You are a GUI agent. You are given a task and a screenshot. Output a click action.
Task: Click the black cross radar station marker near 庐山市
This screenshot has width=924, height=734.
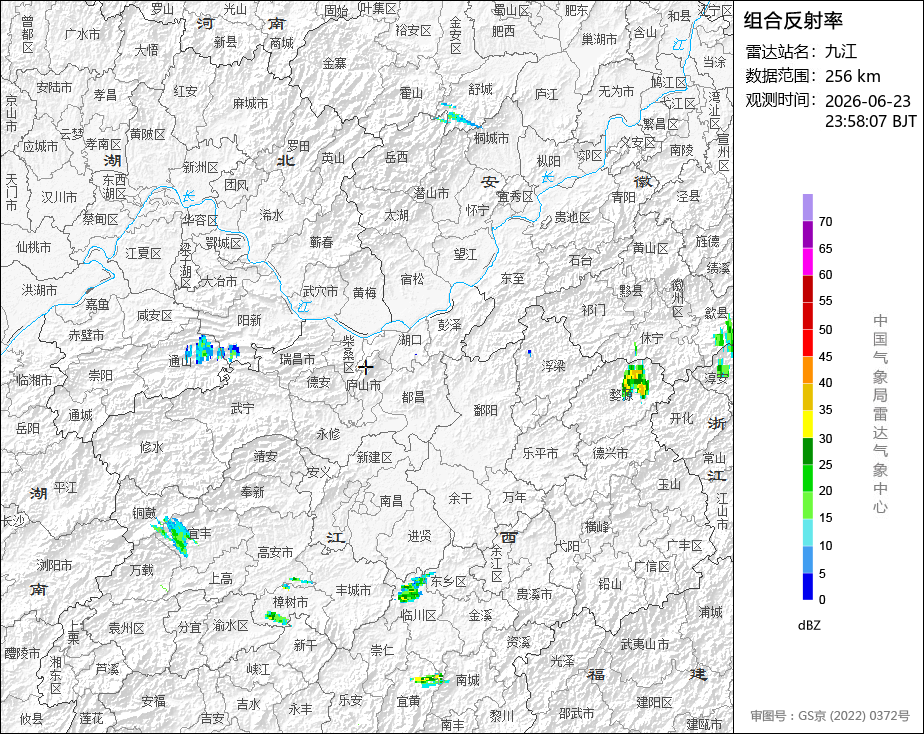click(366, 367)
